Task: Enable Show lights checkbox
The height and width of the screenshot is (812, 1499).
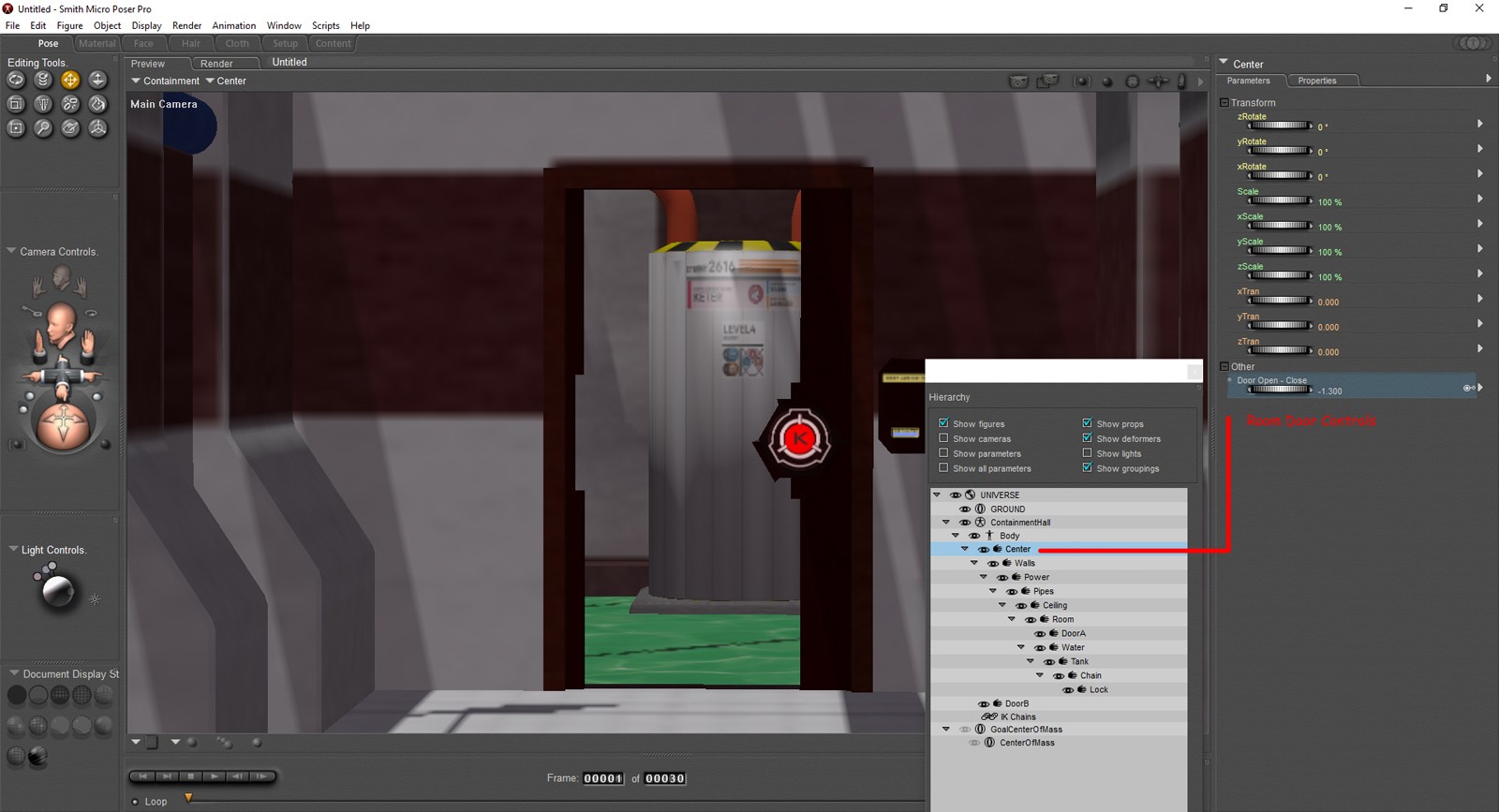Action: point(1087,453)
